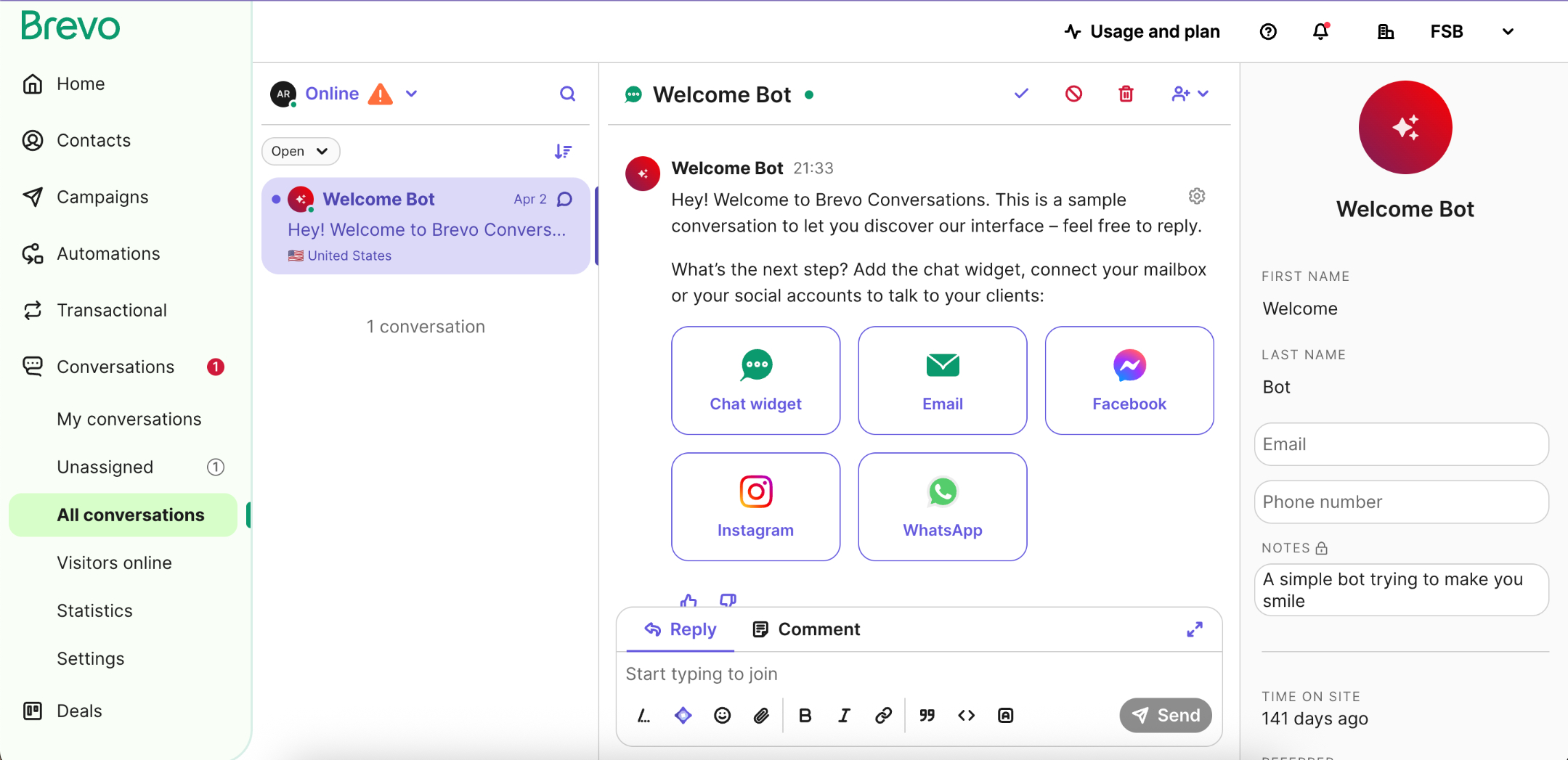This screenshot has height=760, width=1568.
Task: Search conversations with the magnifier icon
Action: [x=568, y=94]
